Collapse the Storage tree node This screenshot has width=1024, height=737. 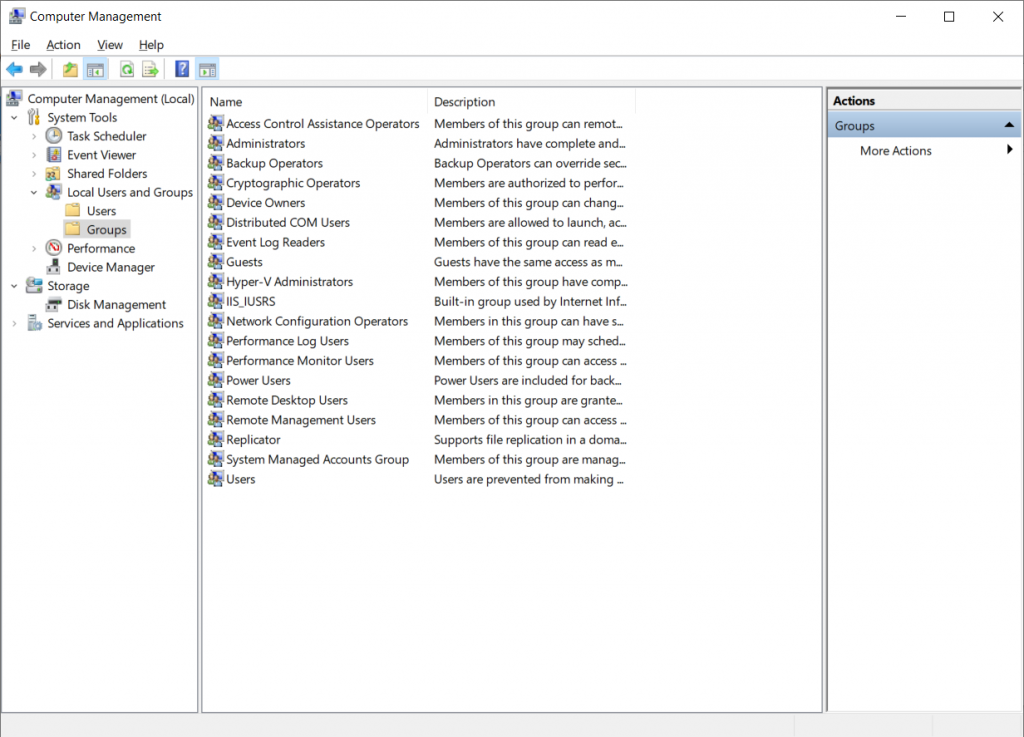tap(14, 286)
